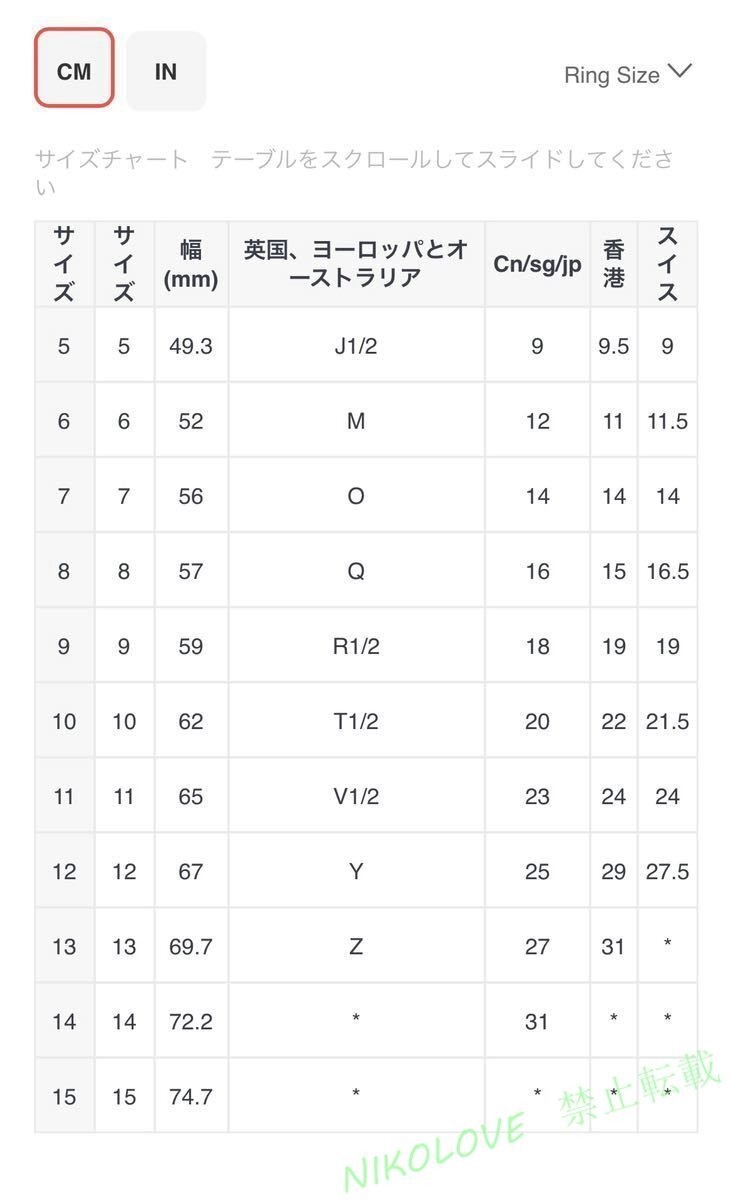Select the Z size cell
Screen dimensions: 732x1200
click(354, 945)
